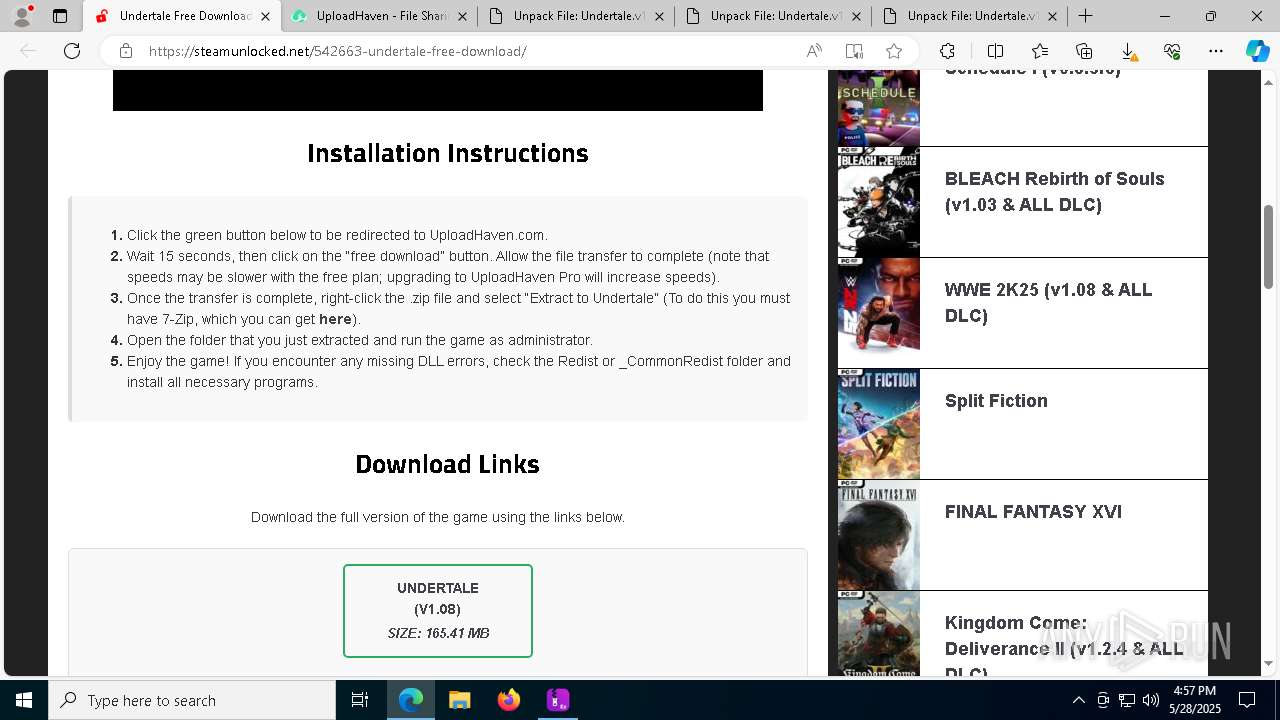Select the Download Links heading text
This screenshot has width=1280, height=720.
[x=448, y=464]
